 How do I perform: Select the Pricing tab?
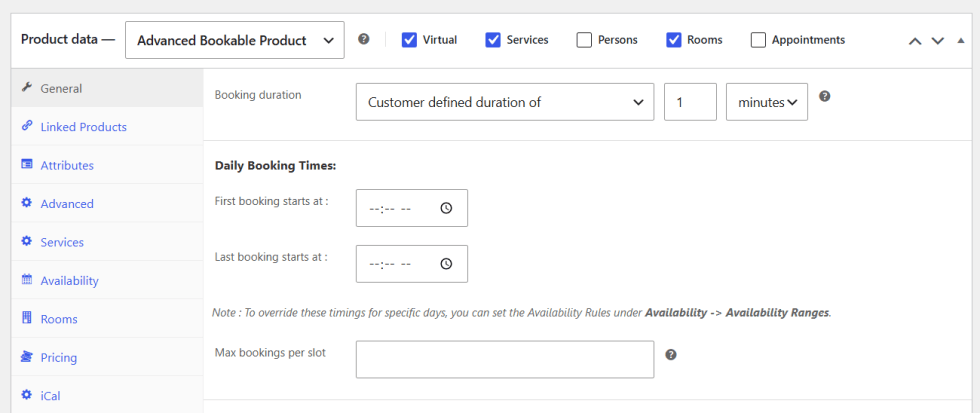pos(107,357)
